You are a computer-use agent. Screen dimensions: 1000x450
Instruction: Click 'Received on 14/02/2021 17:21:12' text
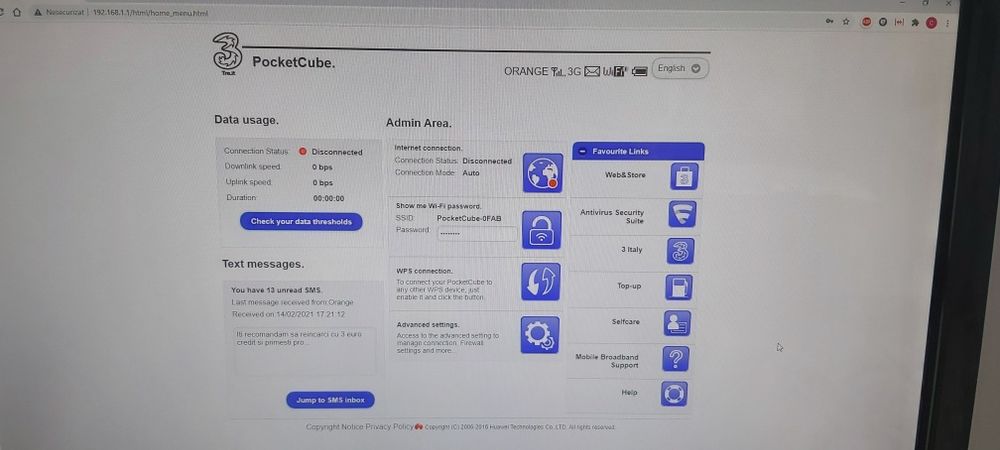pos(289,315)
